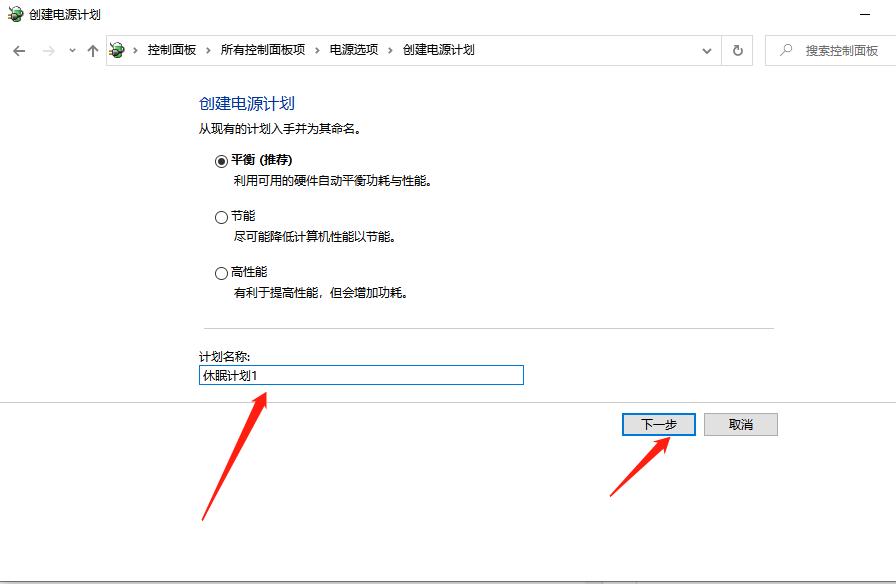Viewport: 896px width, 584px height.
Task: Select the 平衡 (推荐) radio button
Action: tap(221, 161)
